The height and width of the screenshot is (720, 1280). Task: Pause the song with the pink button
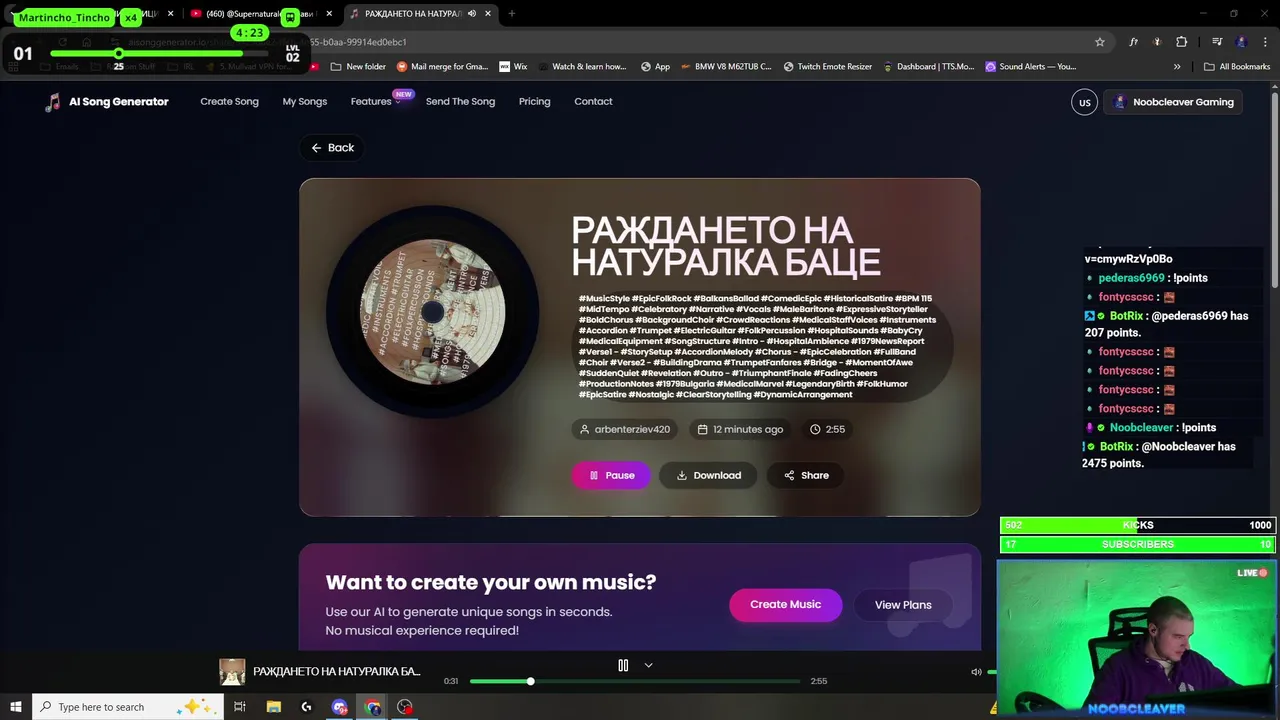[x=611, y=475]
